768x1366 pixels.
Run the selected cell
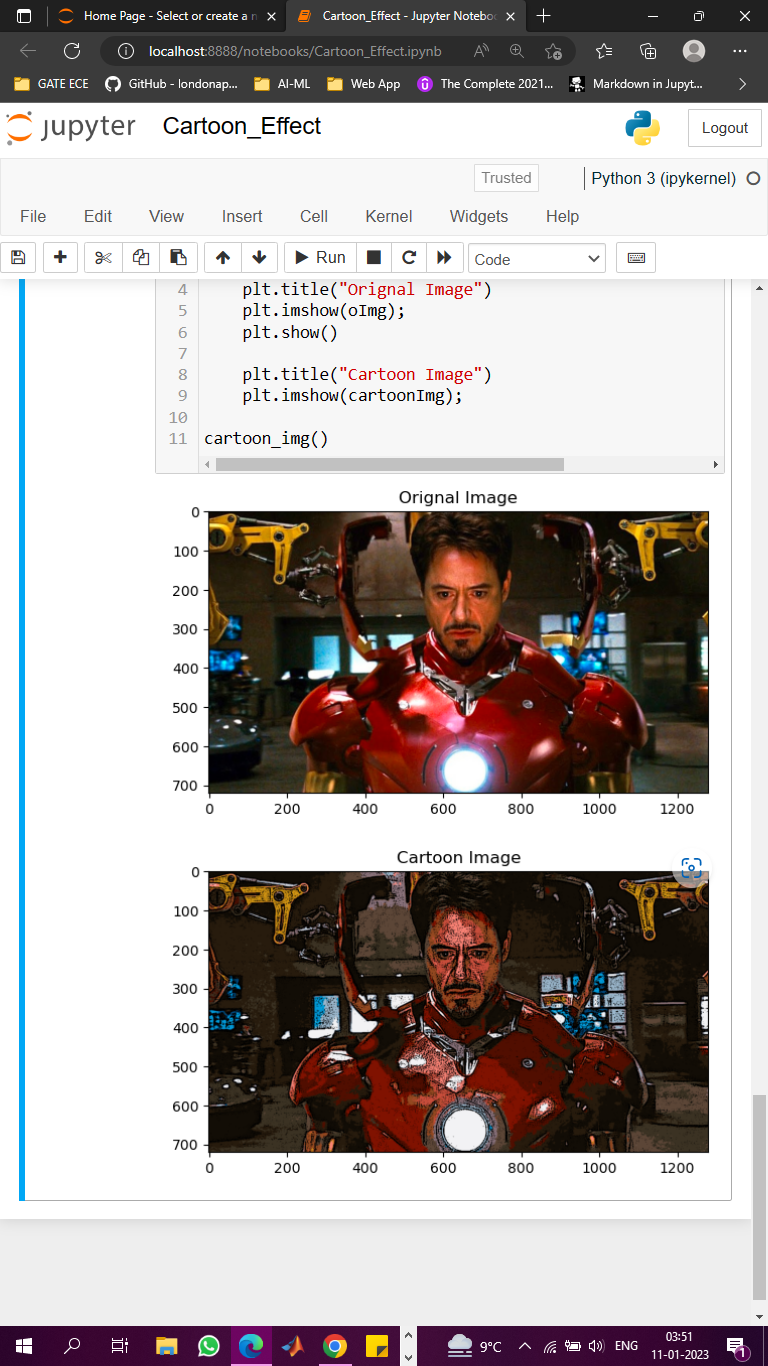click(x=320, y=258)
